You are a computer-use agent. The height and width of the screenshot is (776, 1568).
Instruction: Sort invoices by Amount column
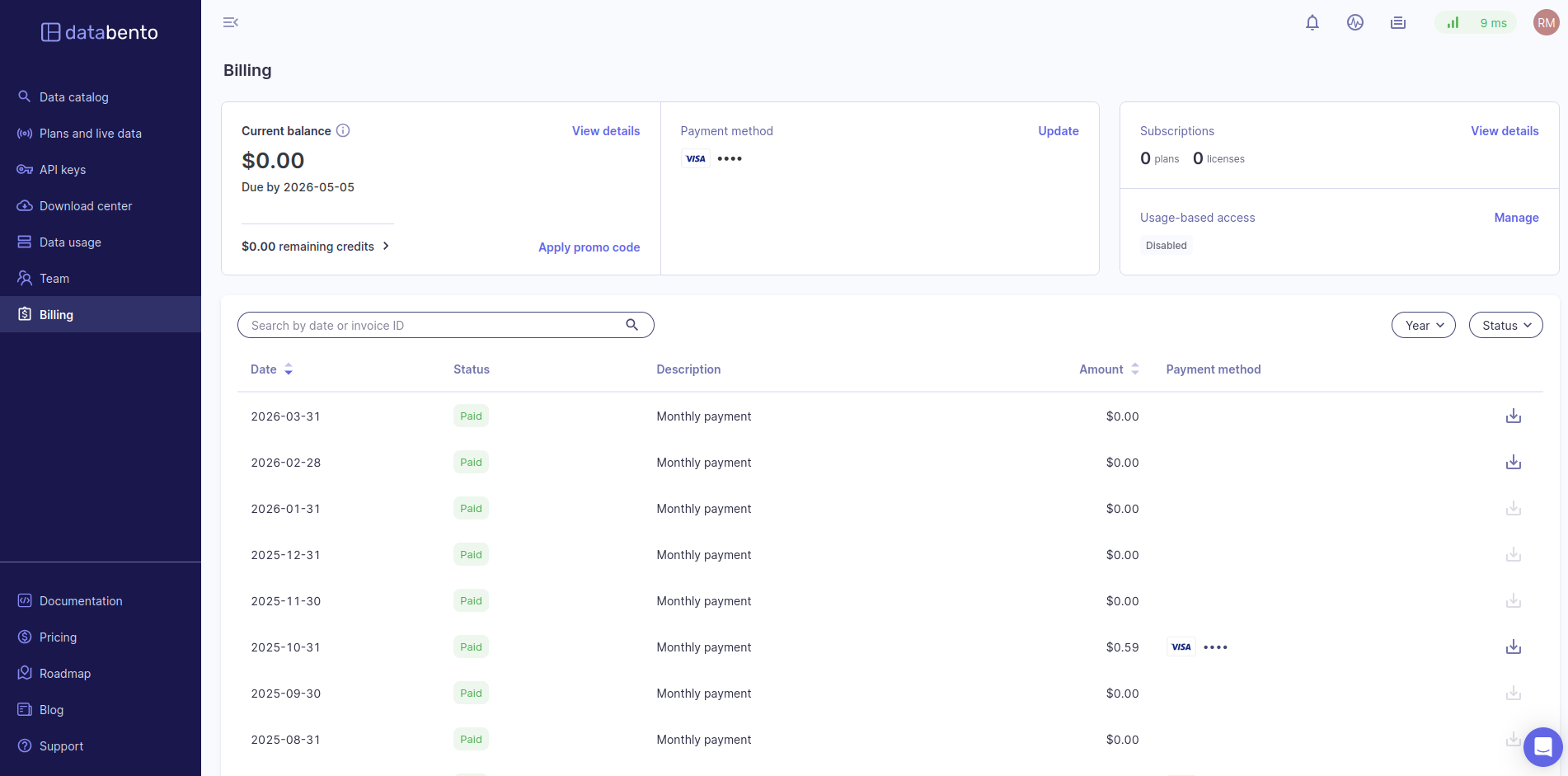click(1110, 369)
